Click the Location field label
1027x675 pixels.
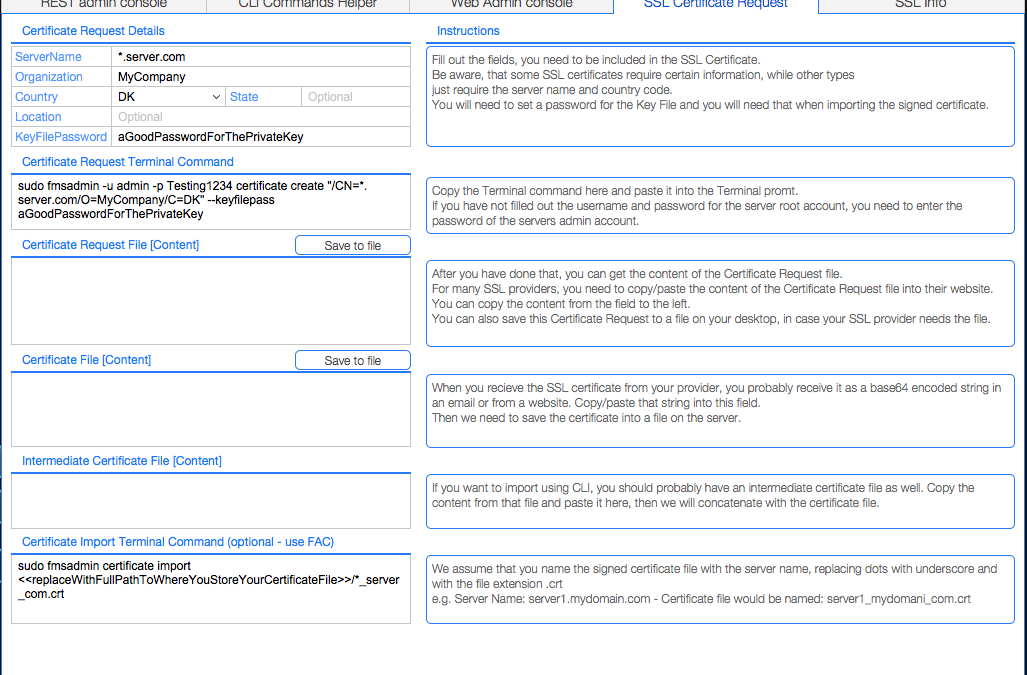point(38,117)
